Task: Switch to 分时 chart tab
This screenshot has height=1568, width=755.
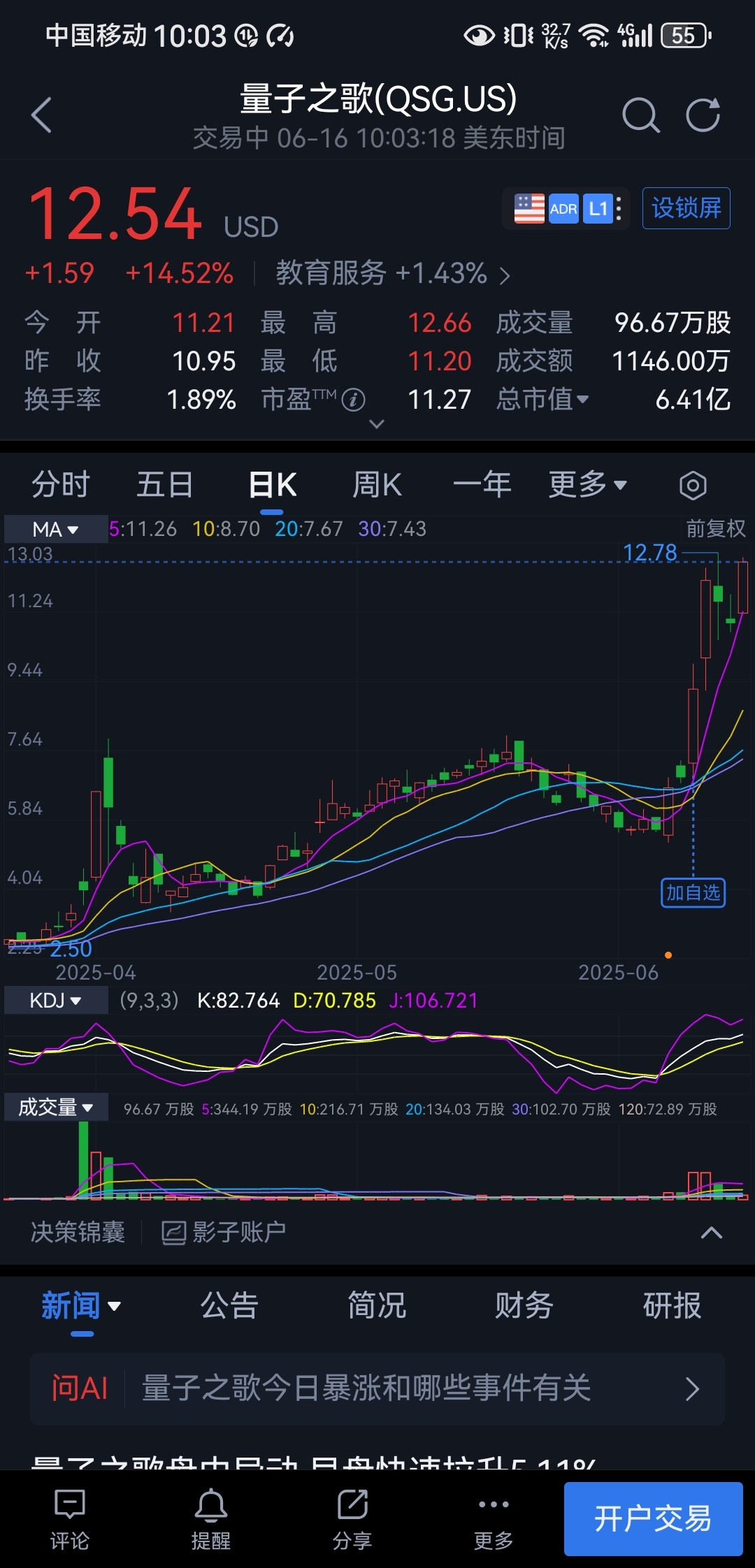Action: (x=61, y=484)
